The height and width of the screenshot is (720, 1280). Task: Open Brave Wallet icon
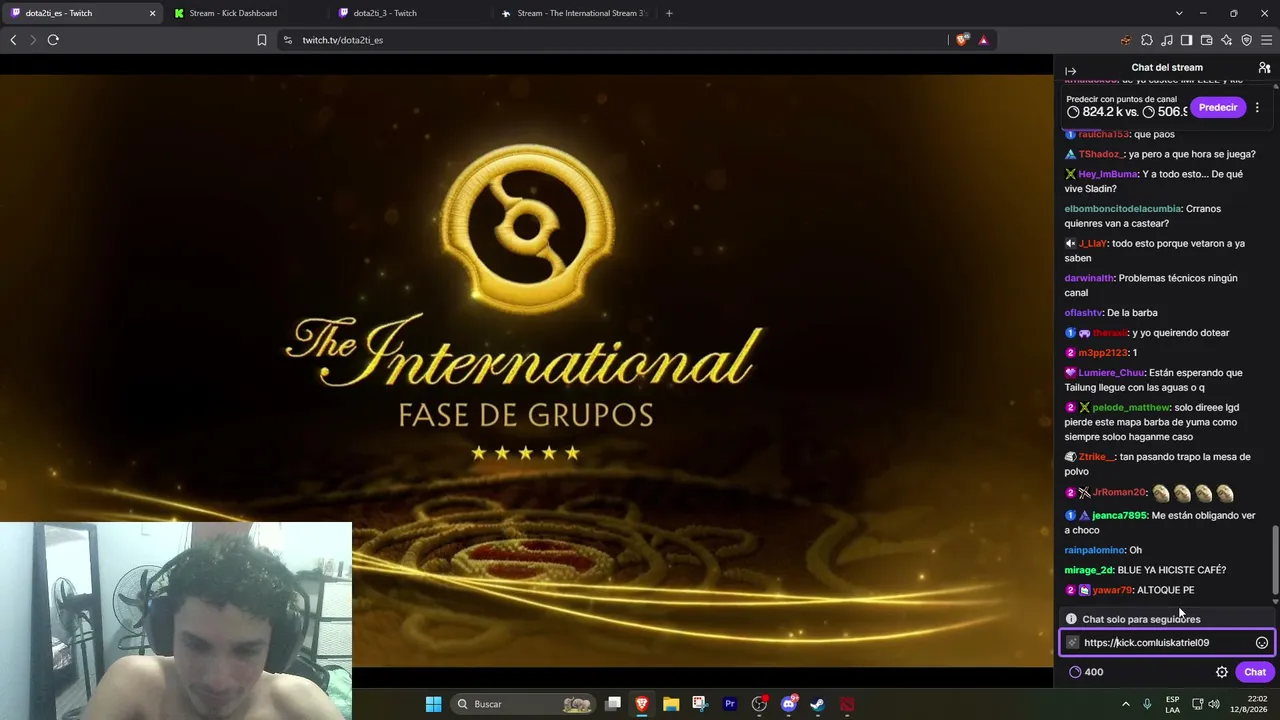[x=1206, y=40]
